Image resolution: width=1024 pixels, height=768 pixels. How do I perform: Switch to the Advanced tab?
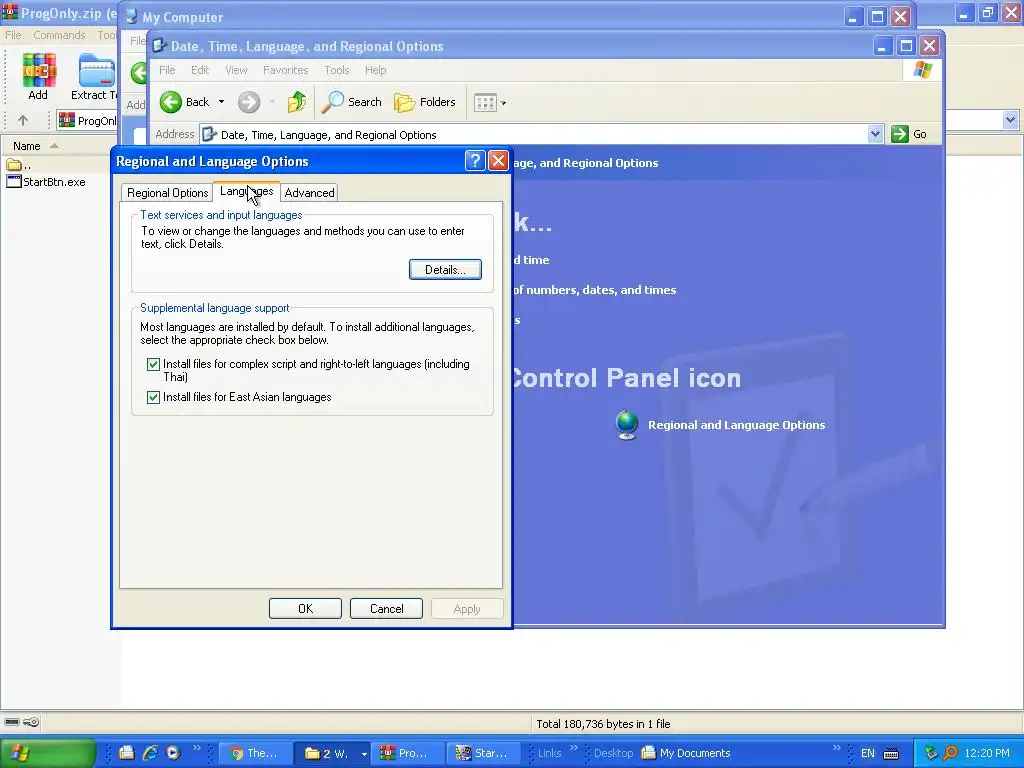(310, 193)
